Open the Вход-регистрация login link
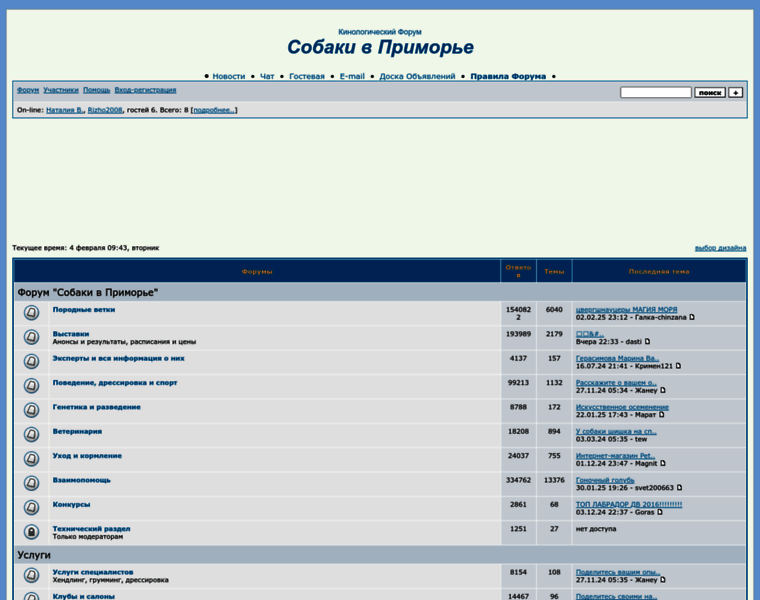The width and height of the screenshot is (760, 600). point(147,90)
